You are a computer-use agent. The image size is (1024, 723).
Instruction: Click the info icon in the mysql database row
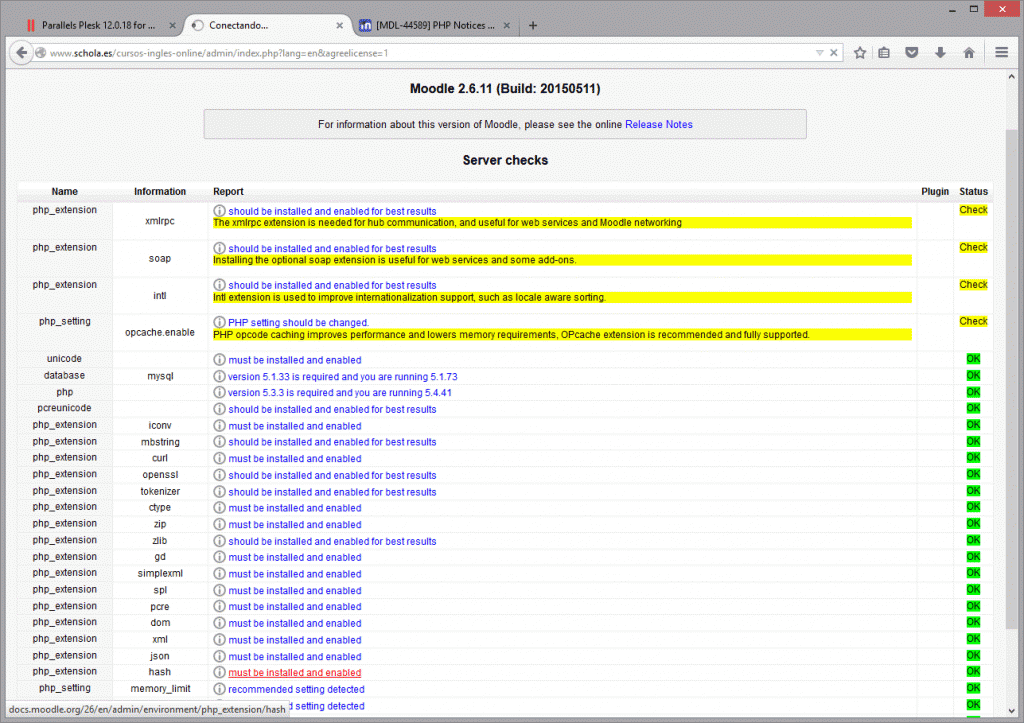219,376
